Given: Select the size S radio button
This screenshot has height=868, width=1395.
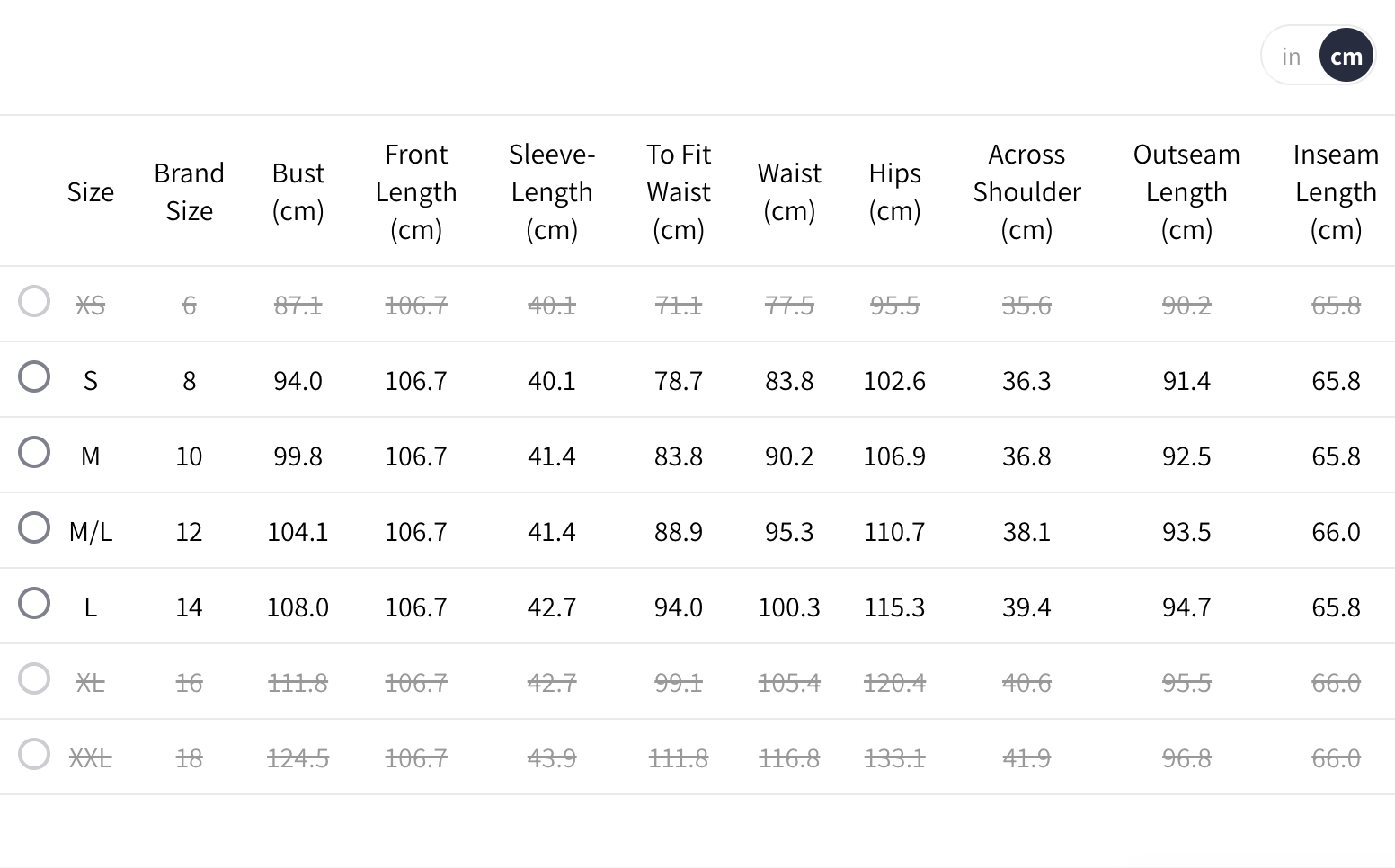Looking at the screenshot, I should point(34,376).
